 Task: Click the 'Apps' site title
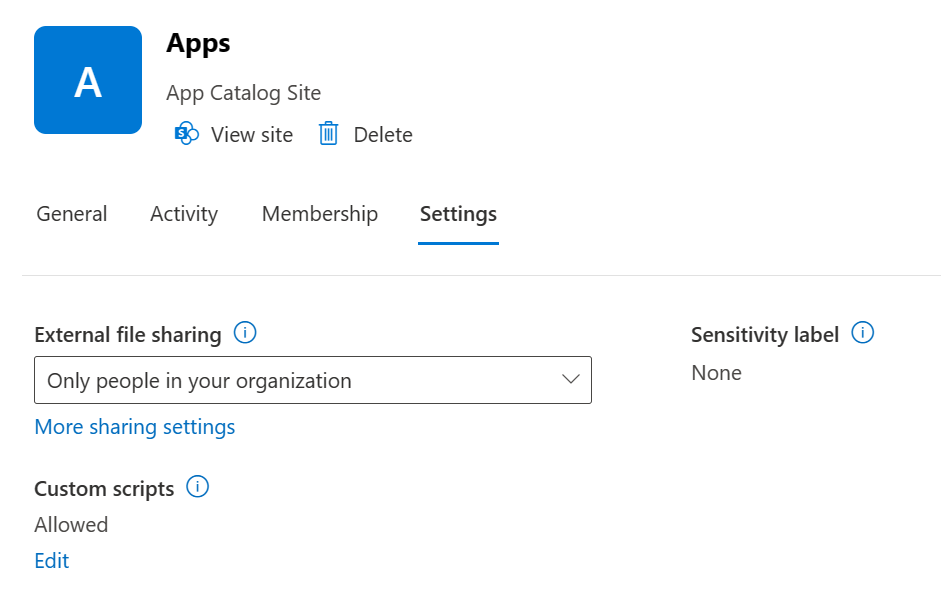(198, 43)
